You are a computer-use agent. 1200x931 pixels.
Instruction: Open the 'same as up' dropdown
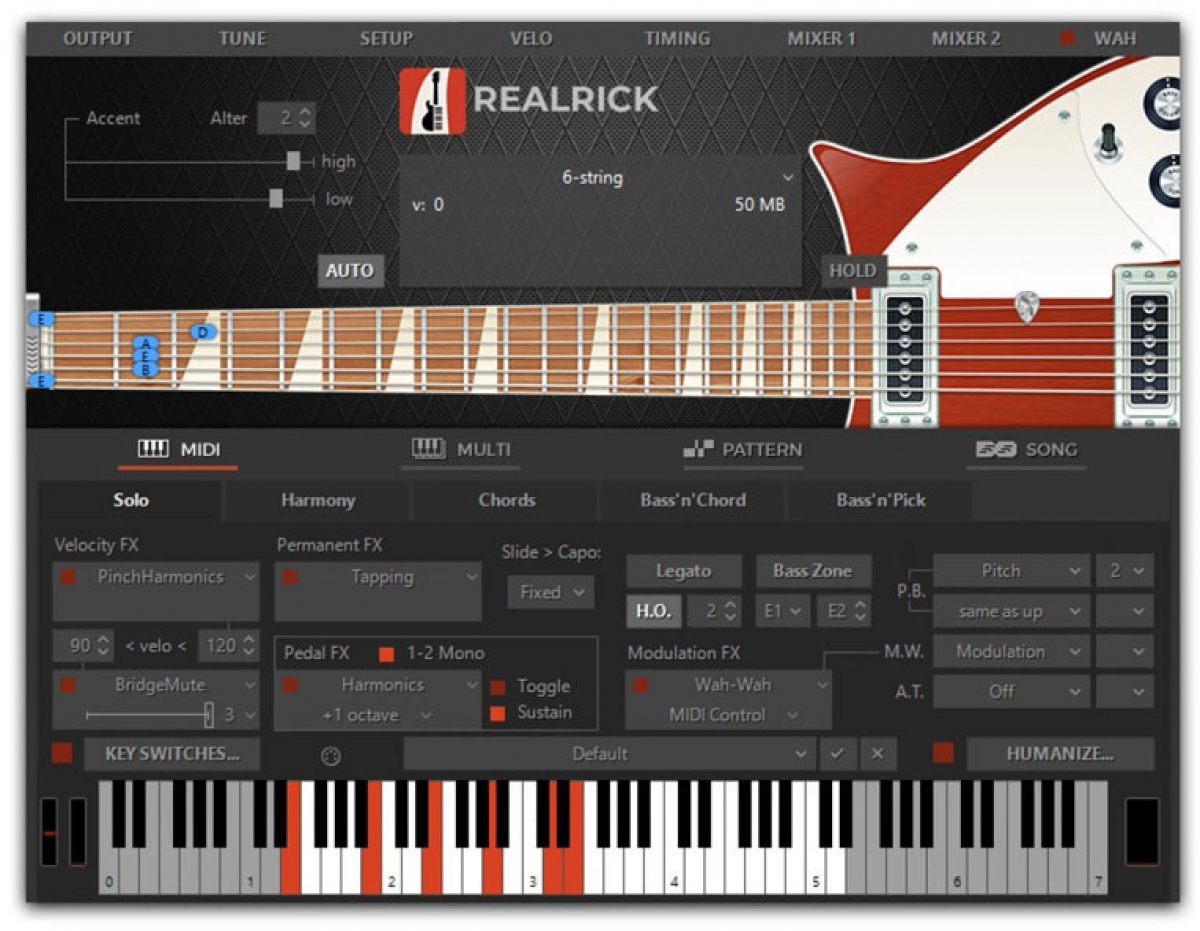[x=1010, y=611]
